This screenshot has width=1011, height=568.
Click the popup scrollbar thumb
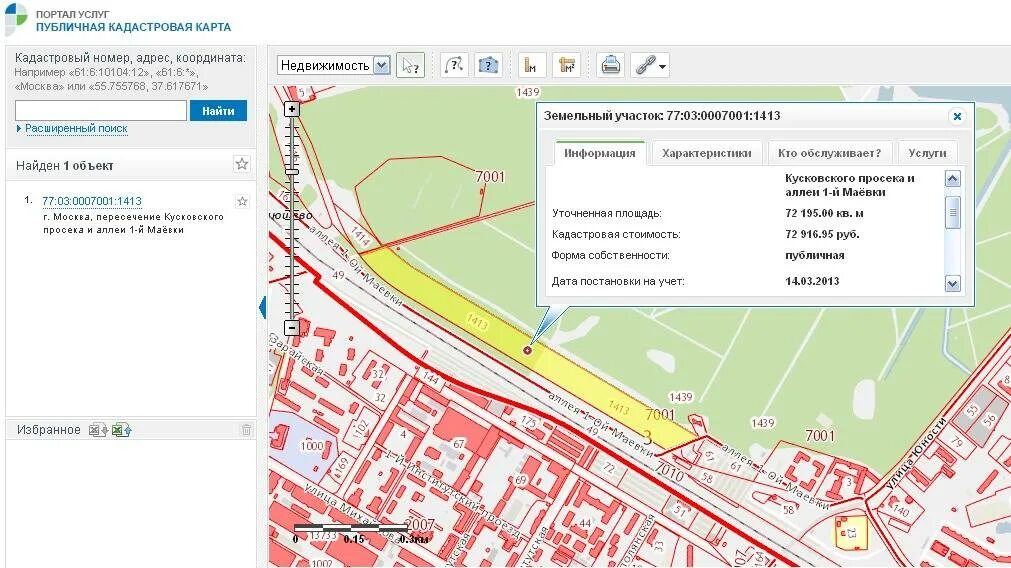[x=952, y=212]
